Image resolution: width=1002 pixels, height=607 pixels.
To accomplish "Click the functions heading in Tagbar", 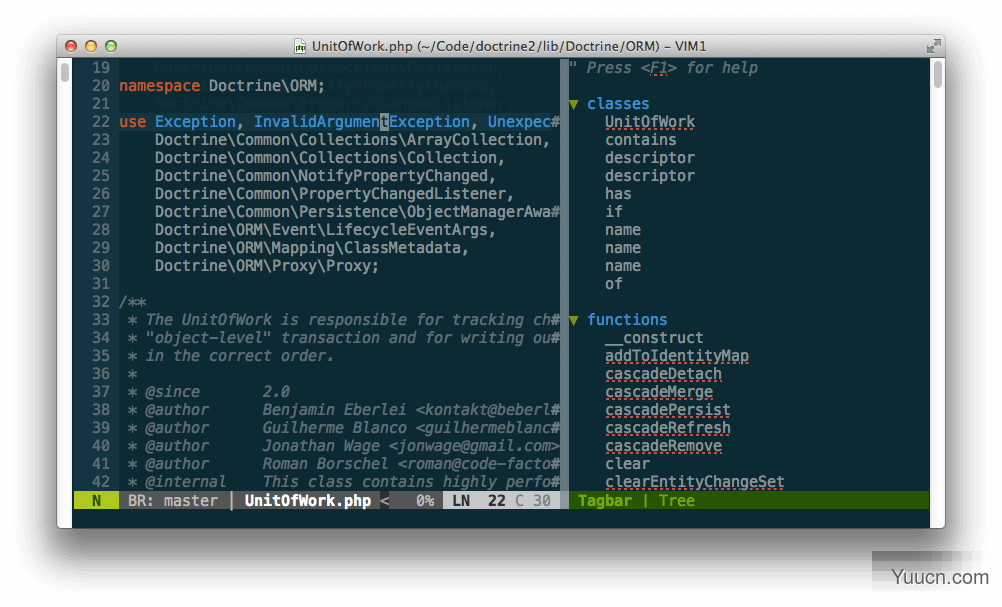I will [x=627, y=319].
